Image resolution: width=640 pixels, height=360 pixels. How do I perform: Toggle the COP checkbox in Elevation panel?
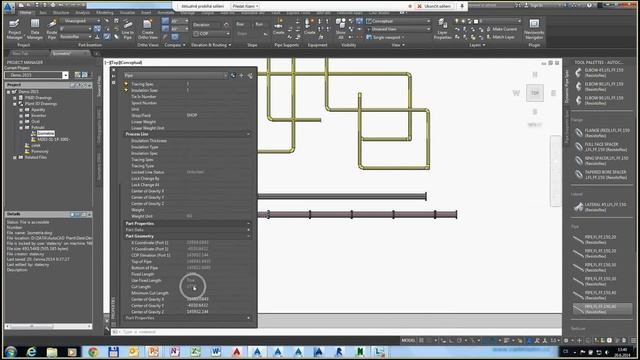pyautogui.click(x=196, y=33)
